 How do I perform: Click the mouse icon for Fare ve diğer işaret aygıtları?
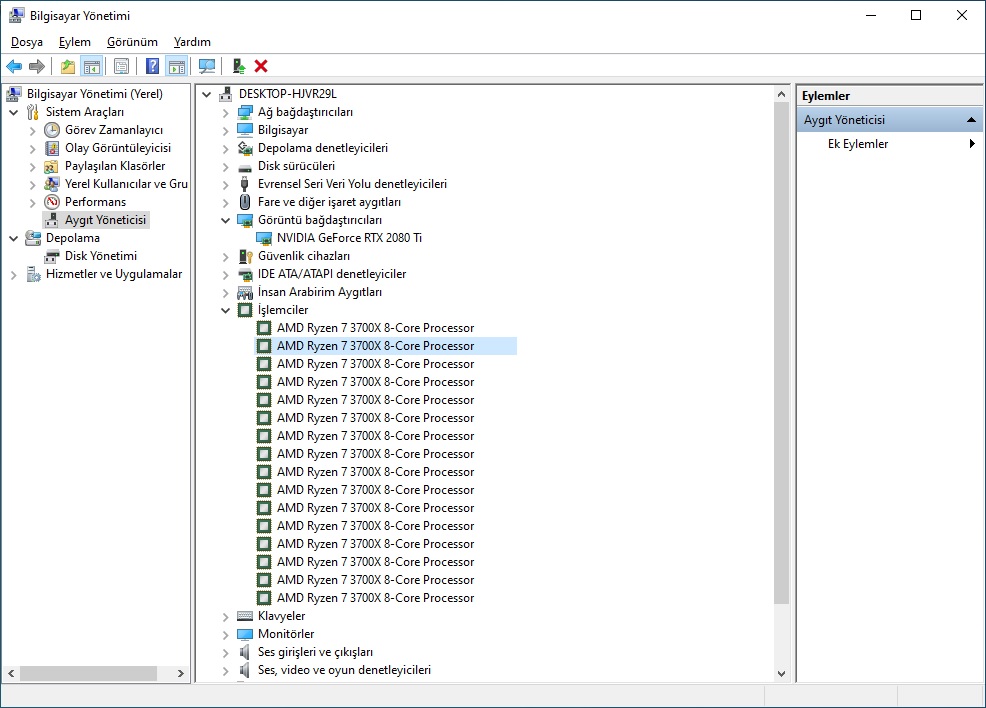click(245, 202)
